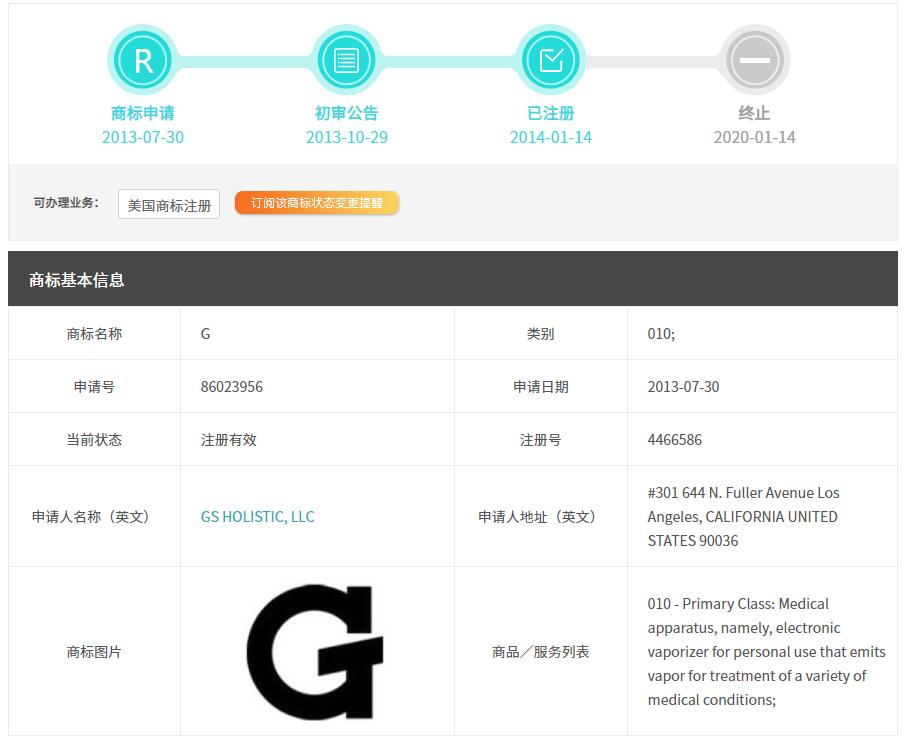Subscribe via 订阅该商标状态变更提醒 button
Viewport: 904px width, 741px height.
[317, 203]
